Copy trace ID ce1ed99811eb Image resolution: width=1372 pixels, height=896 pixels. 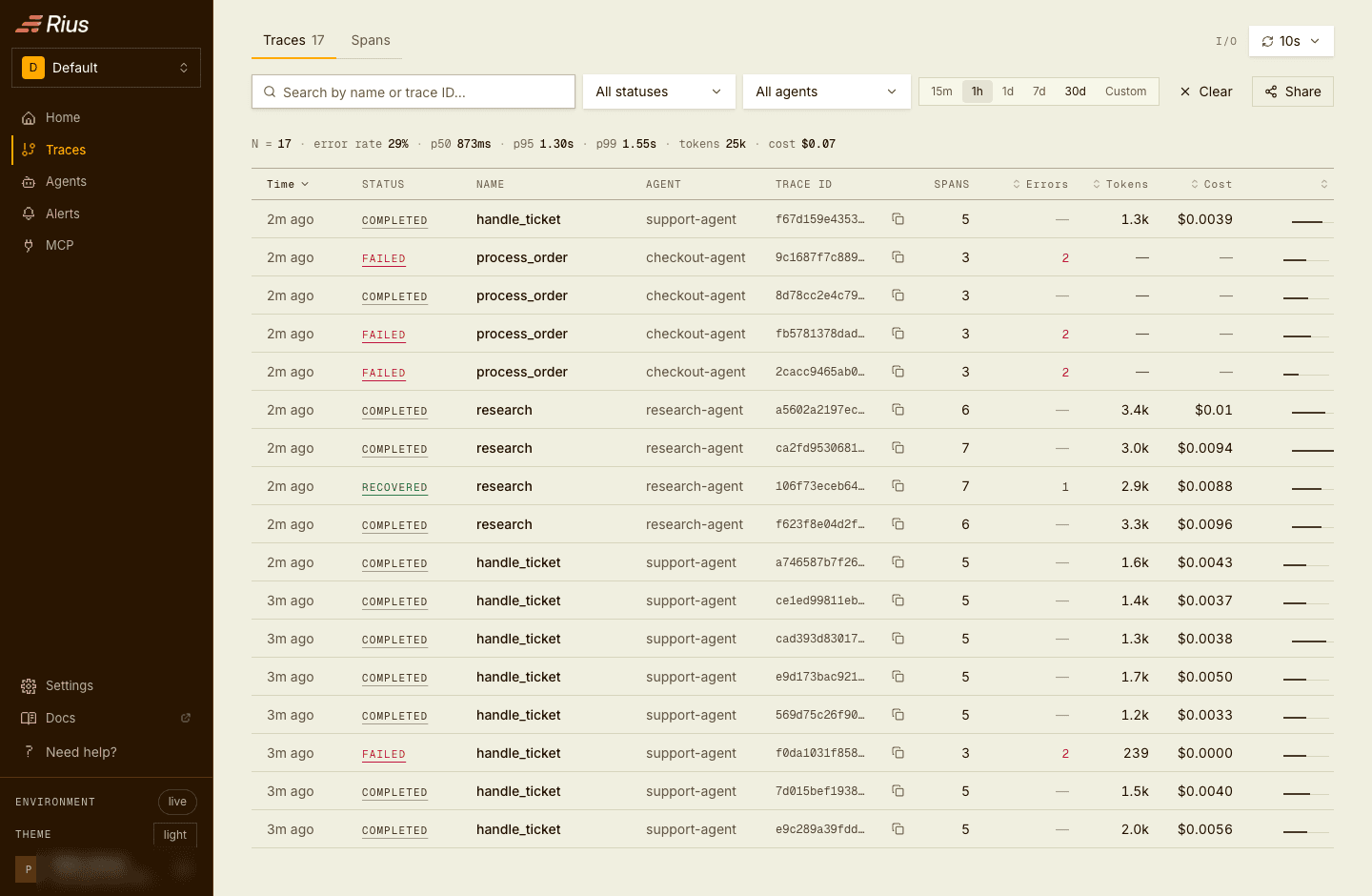tap(898, 601)
